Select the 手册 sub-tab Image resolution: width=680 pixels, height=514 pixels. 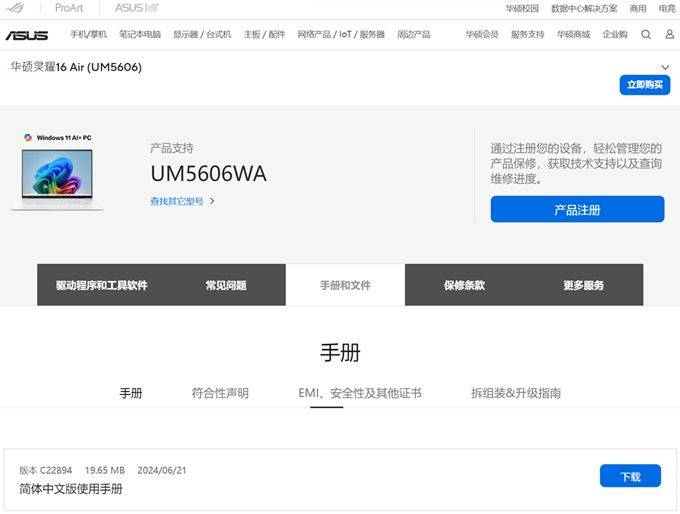pos(131,393)
